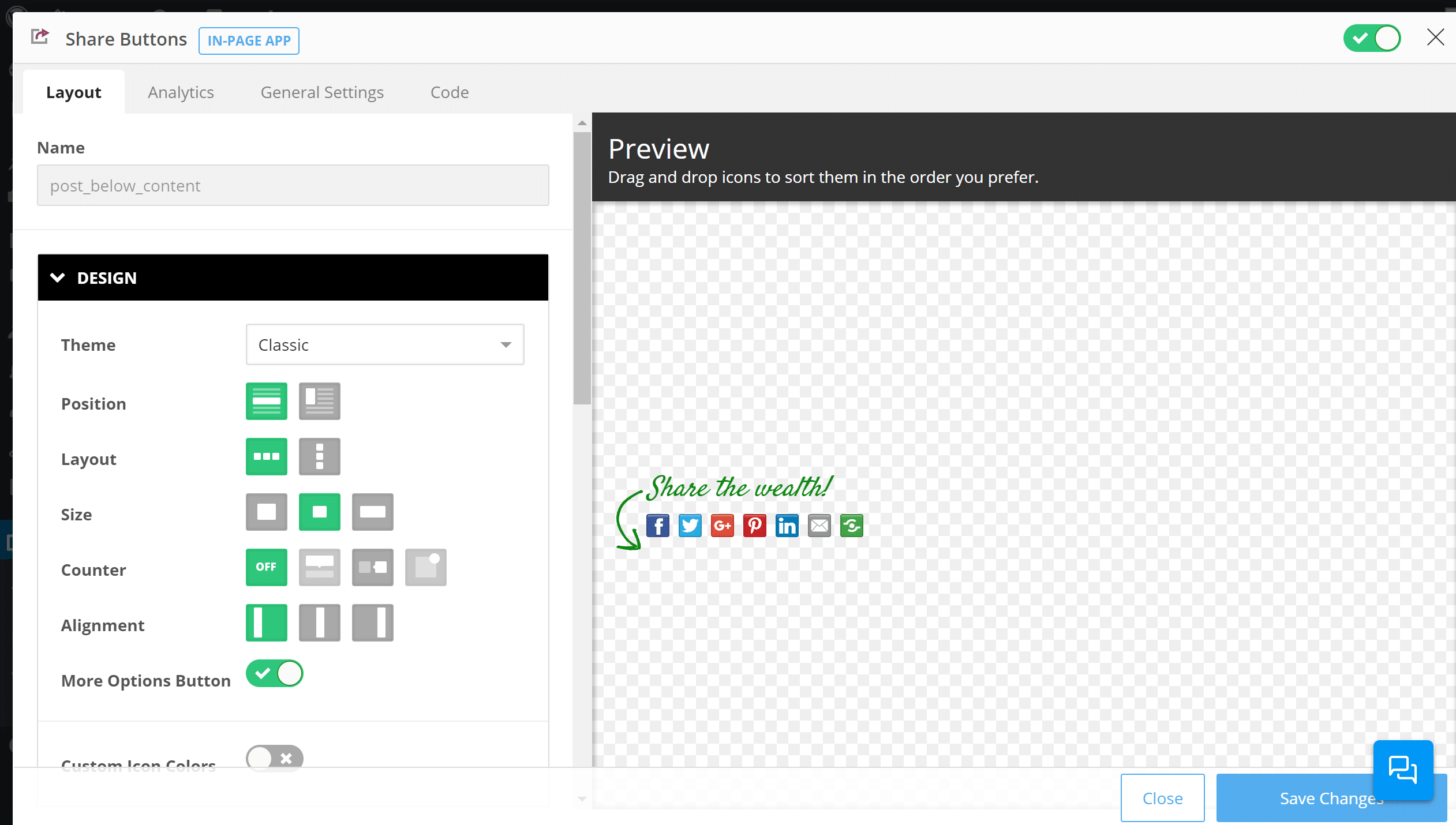Viewport: 1456px width, 825px height.
Task: Expand the DESIGN section
Action: (x=293, y=278)
